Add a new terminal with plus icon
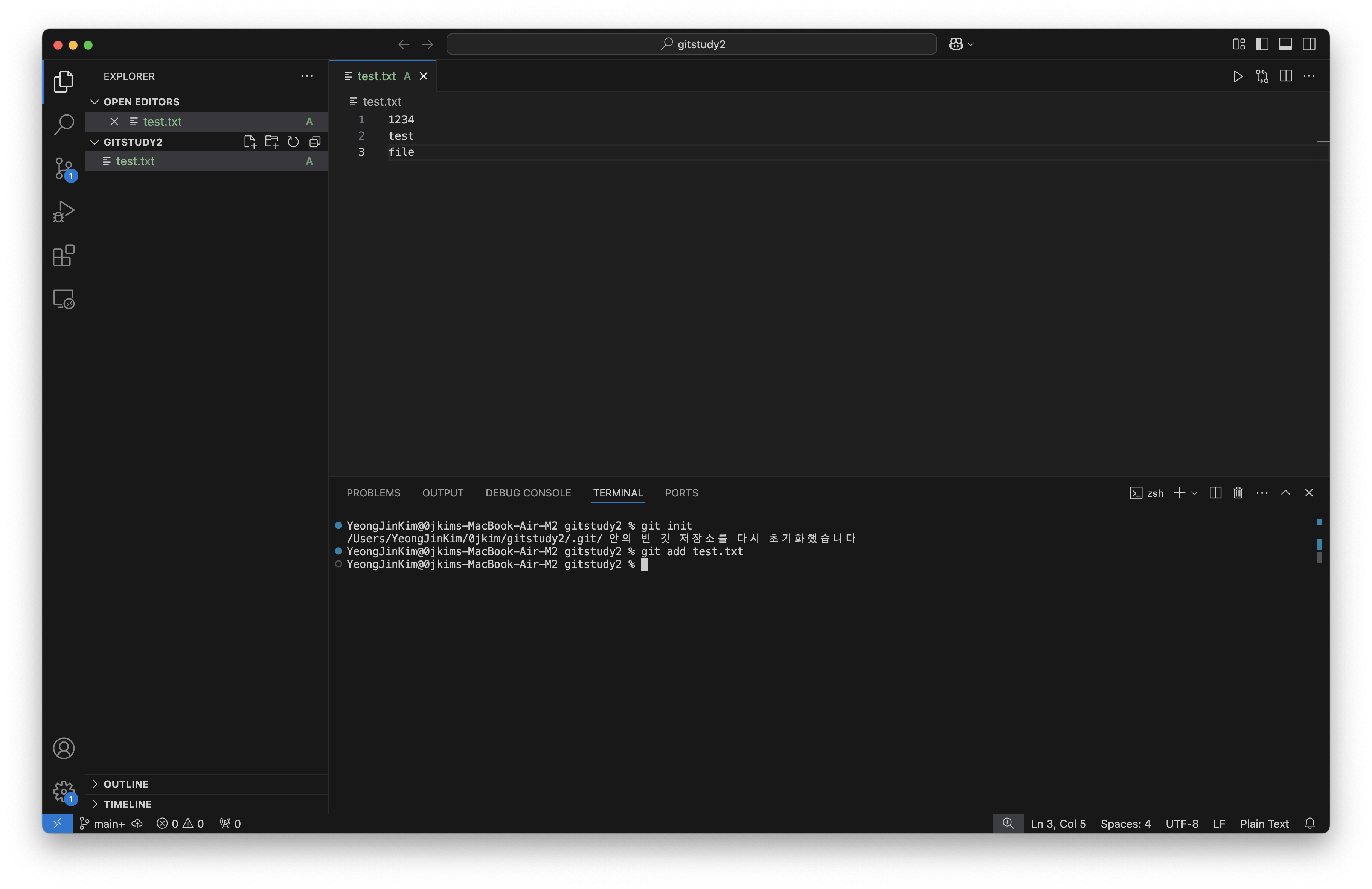The height and width of the screenshot is (889, 1372). 1179,493
